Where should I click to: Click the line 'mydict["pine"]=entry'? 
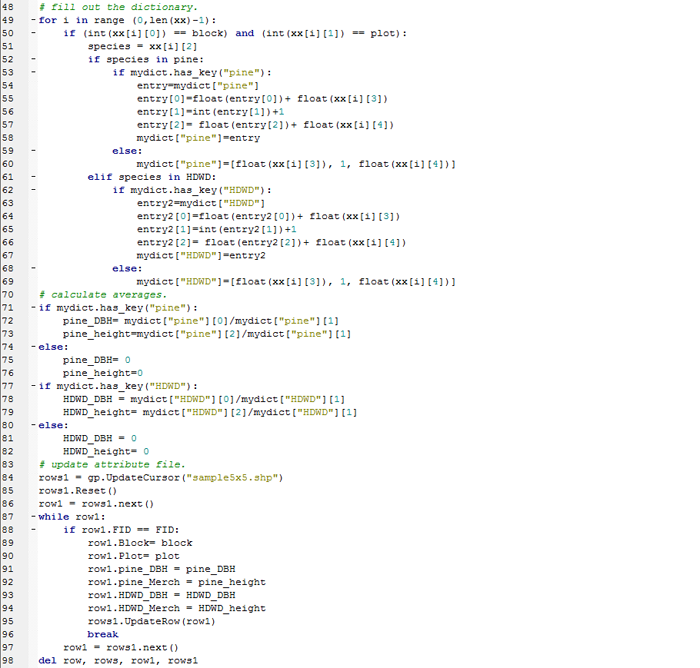pyautogui.click(x=198, y=138)
